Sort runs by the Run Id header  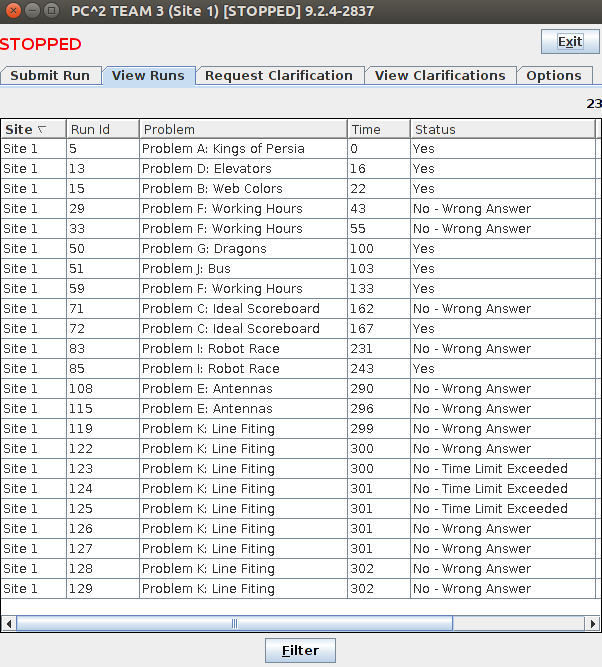click(101, 129)
